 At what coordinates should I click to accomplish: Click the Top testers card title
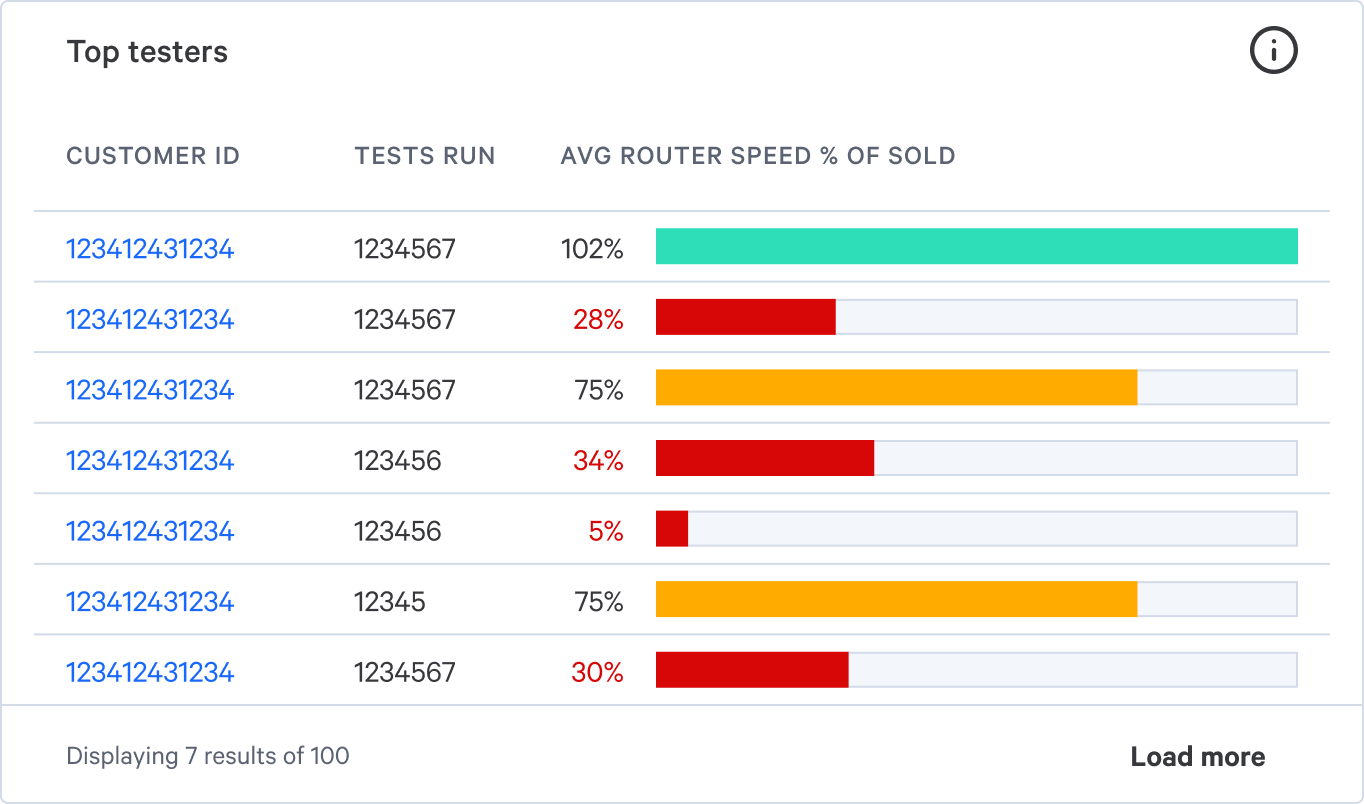pyautogui.click(x=147, y=52)
